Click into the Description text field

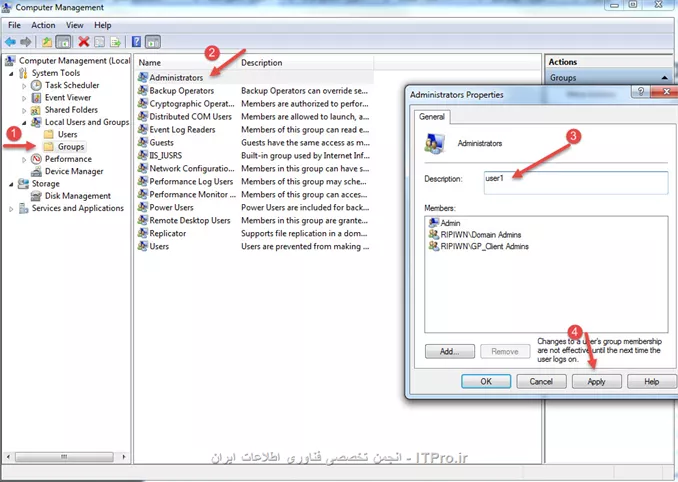point(576,183)
